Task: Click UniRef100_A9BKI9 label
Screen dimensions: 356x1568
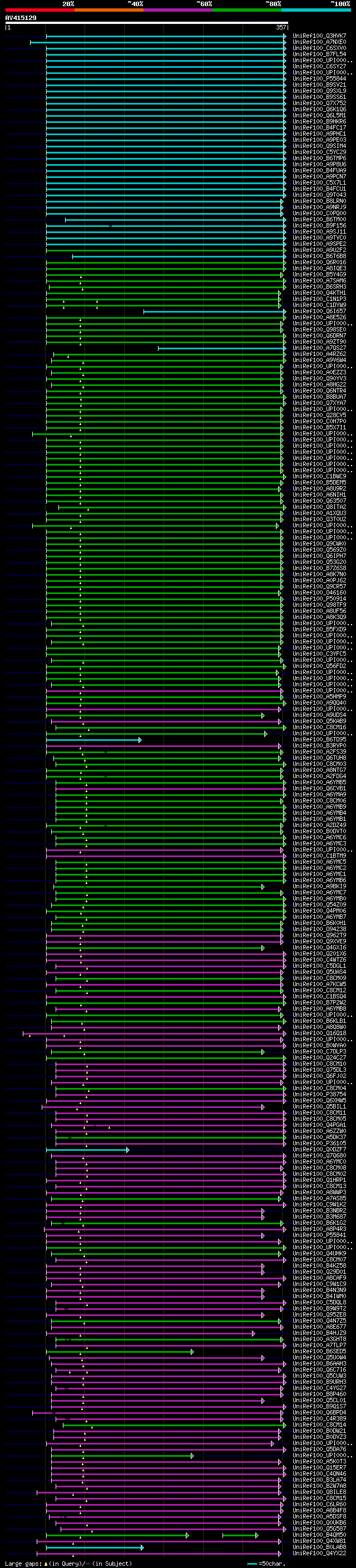Action: coord(319,886)
